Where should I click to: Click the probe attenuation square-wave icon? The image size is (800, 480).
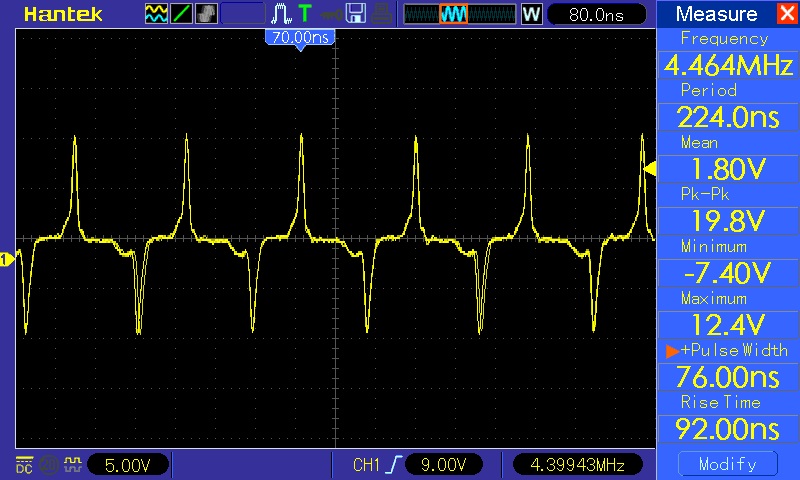coord(73,464)
